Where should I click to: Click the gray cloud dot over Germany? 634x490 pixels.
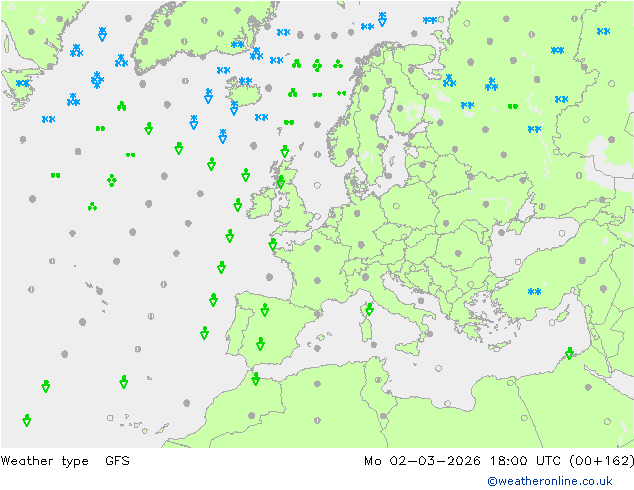[x=361, y=245]
